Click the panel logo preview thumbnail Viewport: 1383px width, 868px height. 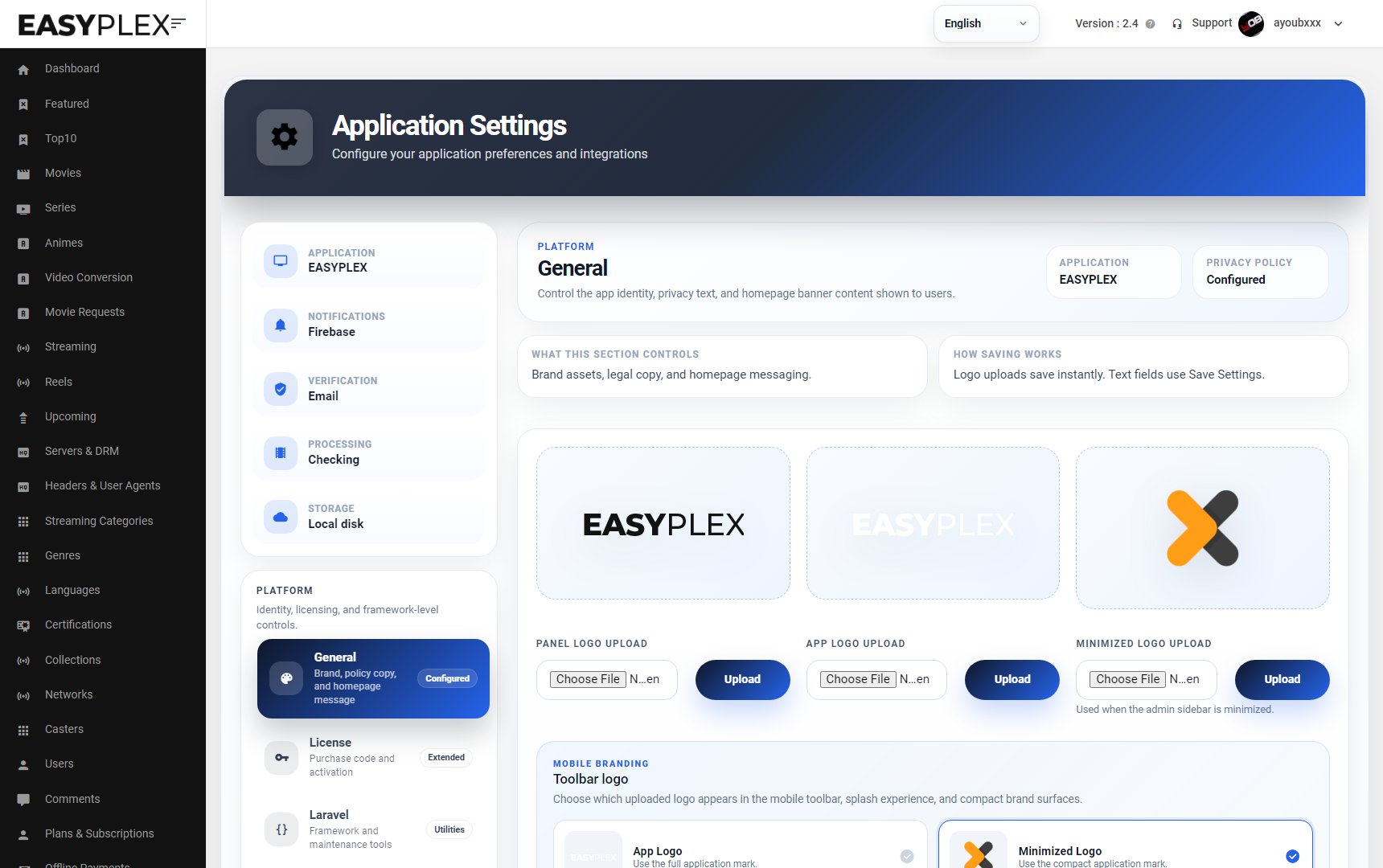(663, 523)
